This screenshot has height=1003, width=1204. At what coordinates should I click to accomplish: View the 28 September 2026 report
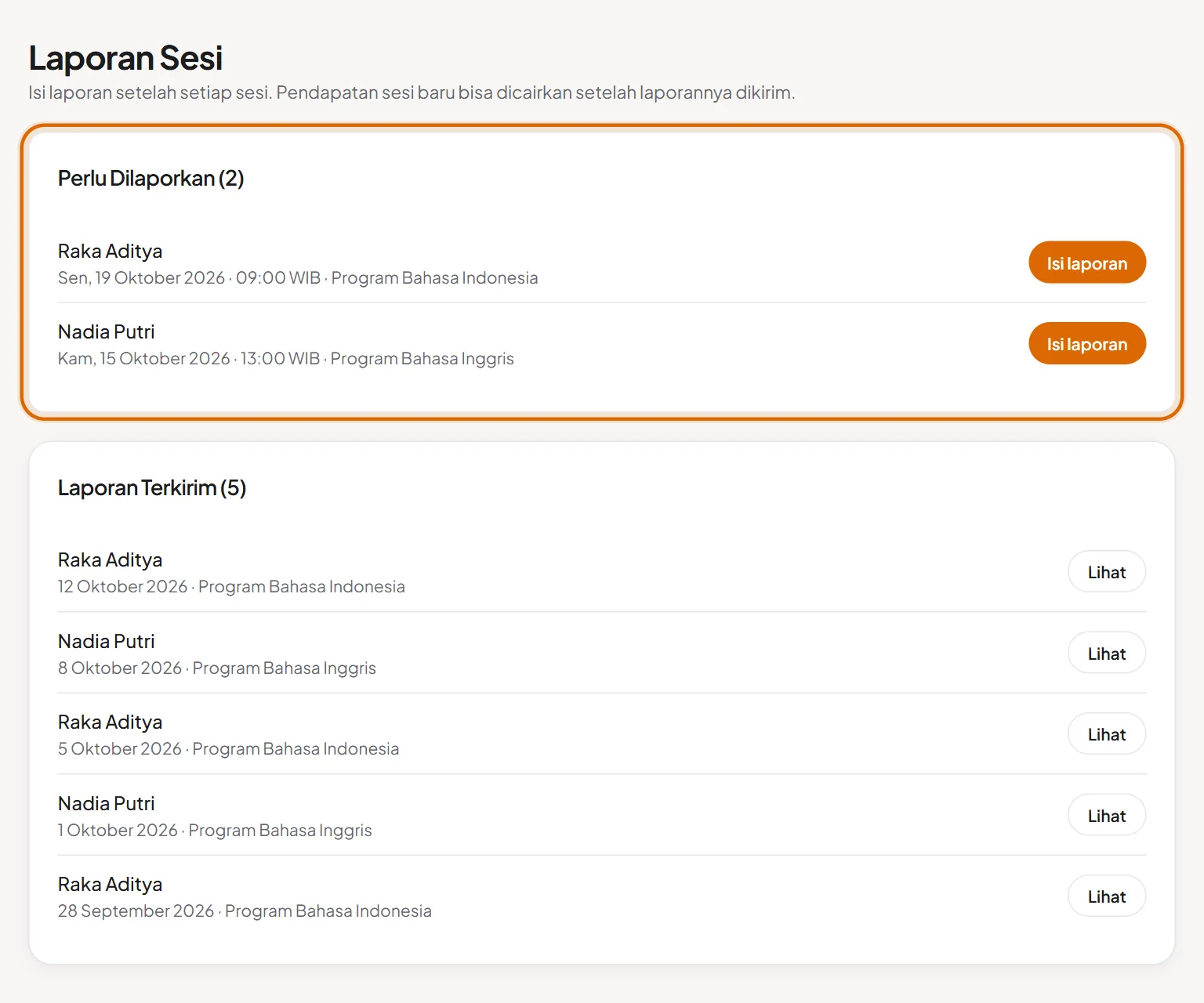point(1107,896)
